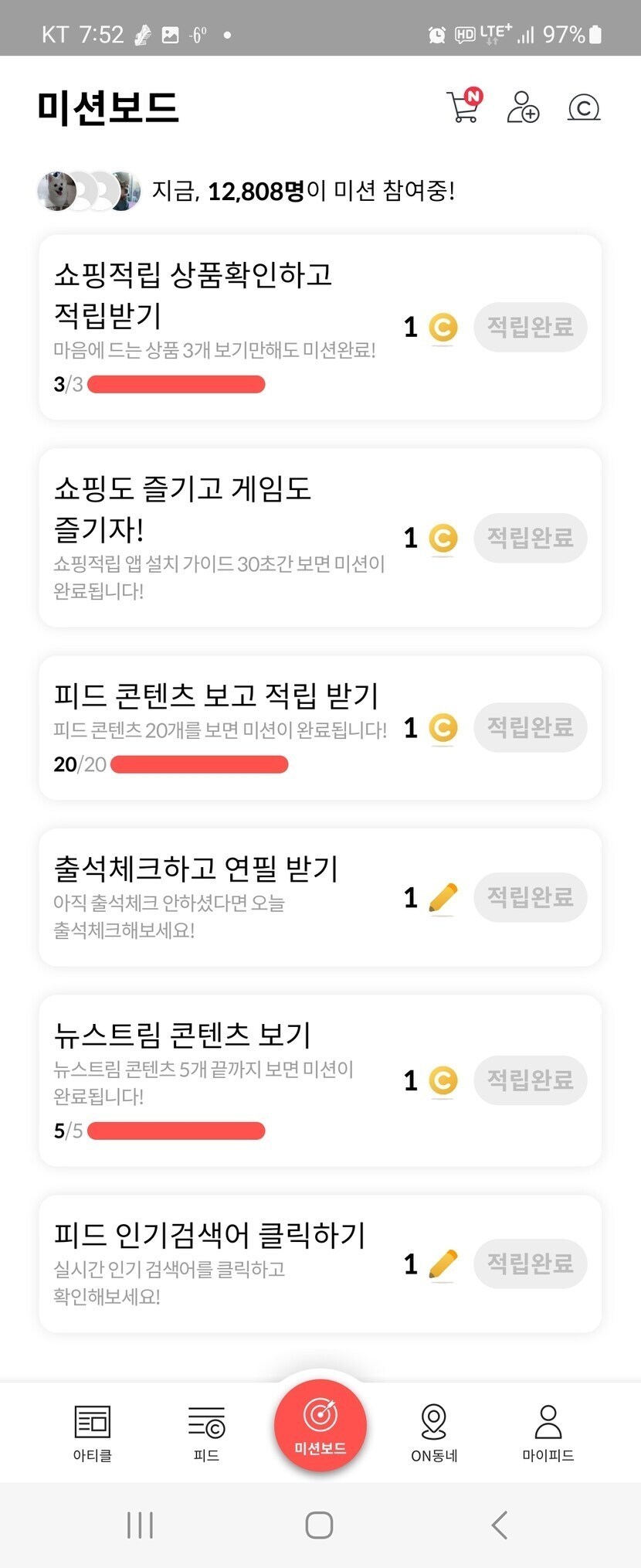Open the 뉴스트림 콘텐츠 보기 mission title
641x1568 pixels.
tap(182, 1034)
